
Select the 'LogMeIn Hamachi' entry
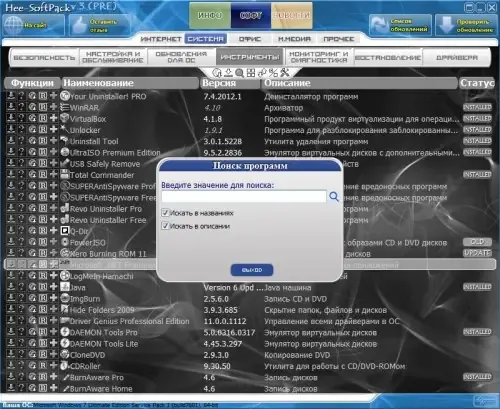point(102,276)
